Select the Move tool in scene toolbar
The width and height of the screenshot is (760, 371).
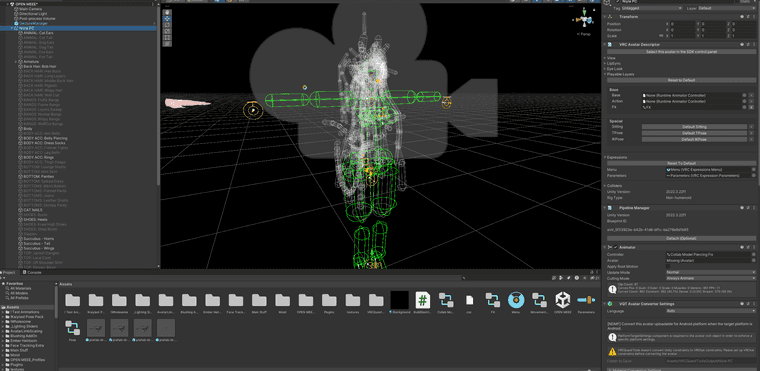pos(167,18)
